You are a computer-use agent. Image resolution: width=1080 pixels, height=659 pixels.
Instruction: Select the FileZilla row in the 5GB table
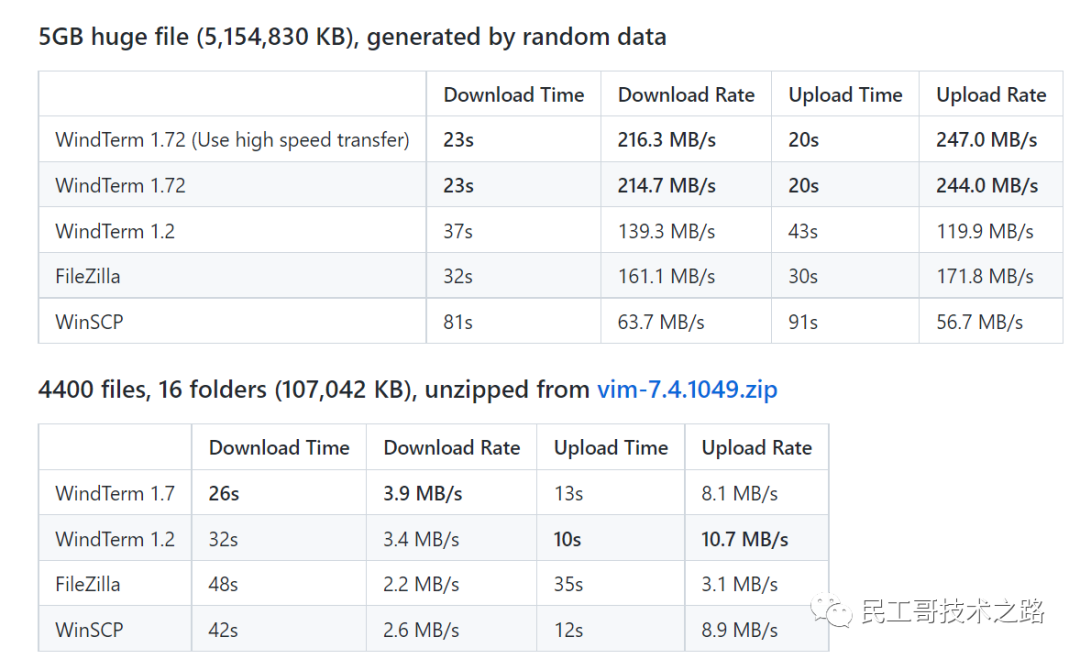(x=550, y=276)
